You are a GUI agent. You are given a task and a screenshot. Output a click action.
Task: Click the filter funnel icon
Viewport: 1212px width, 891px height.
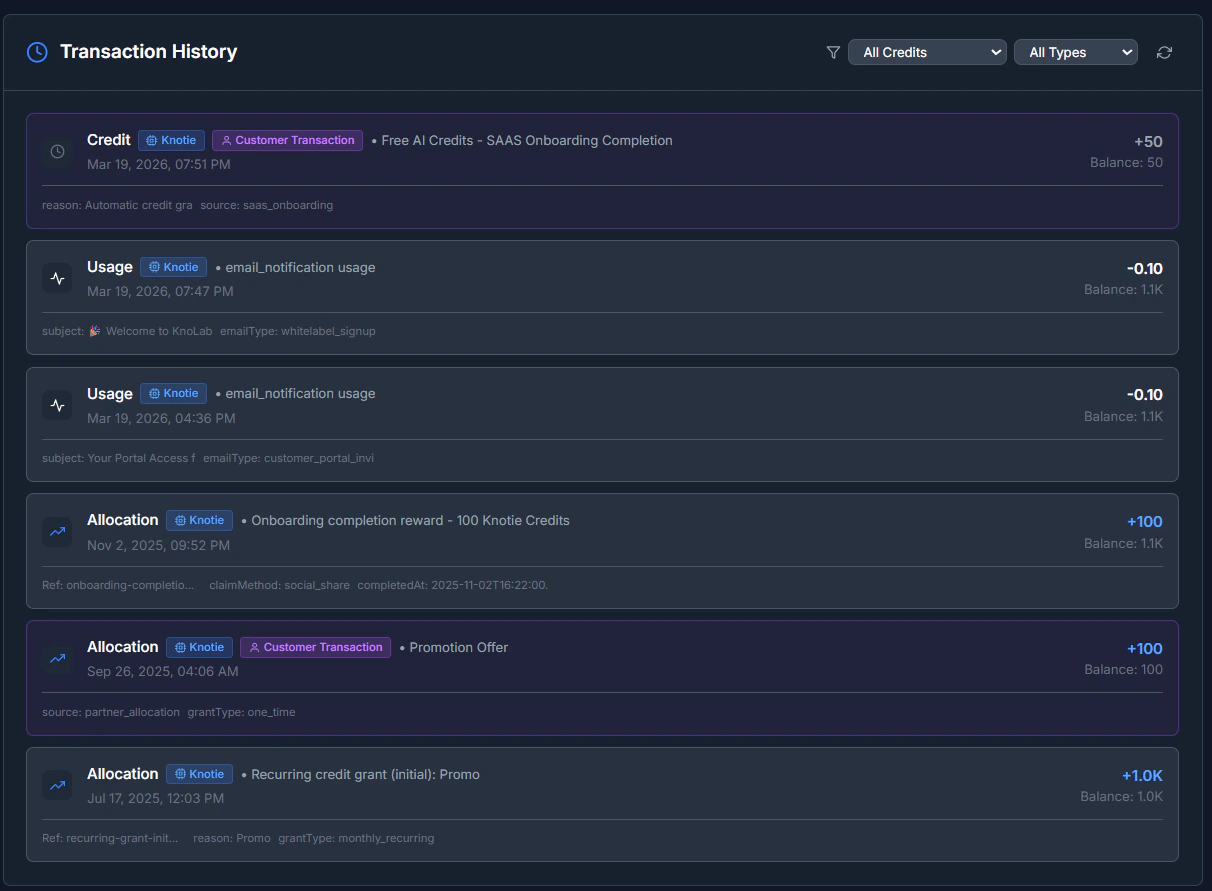coord(832,52)
